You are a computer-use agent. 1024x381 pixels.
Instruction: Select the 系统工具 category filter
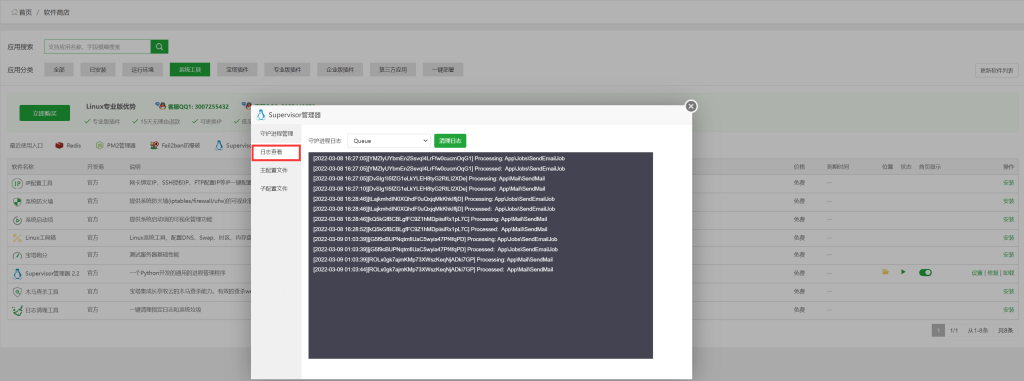coord(190,69)
